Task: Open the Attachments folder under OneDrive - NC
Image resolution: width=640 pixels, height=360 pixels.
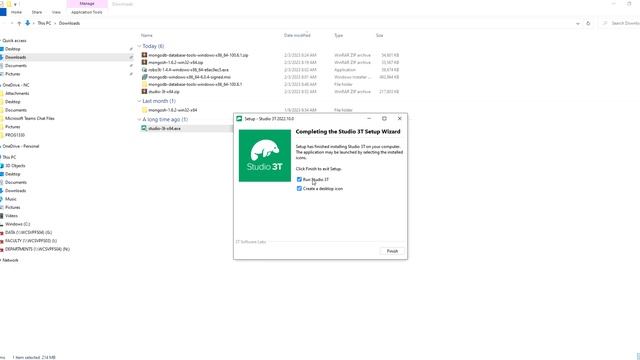Action: (x=17, y=93)
